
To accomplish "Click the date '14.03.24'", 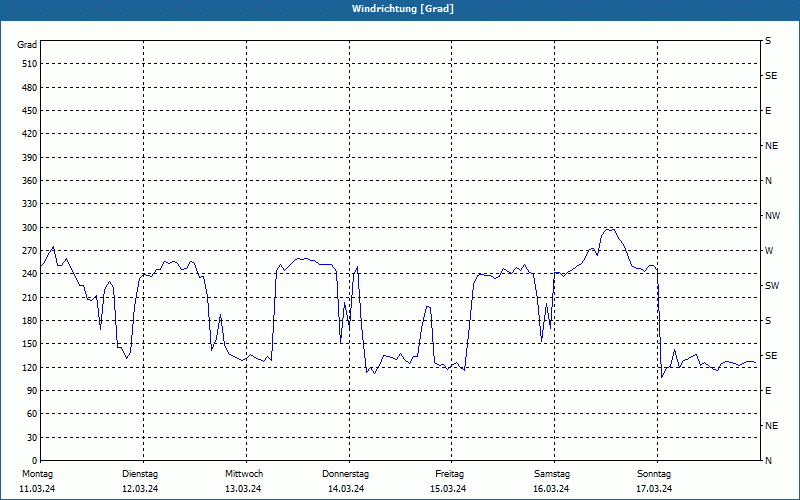I will click(x=346, y=489).
